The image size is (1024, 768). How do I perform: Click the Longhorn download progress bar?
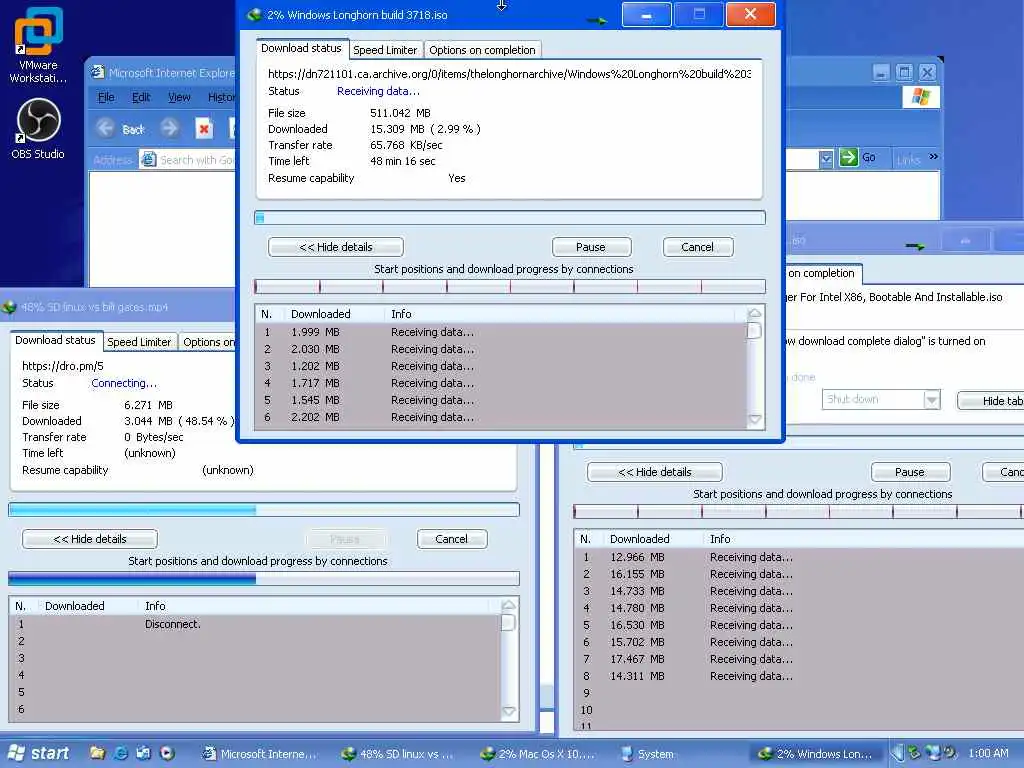click(x=509, y=217)
